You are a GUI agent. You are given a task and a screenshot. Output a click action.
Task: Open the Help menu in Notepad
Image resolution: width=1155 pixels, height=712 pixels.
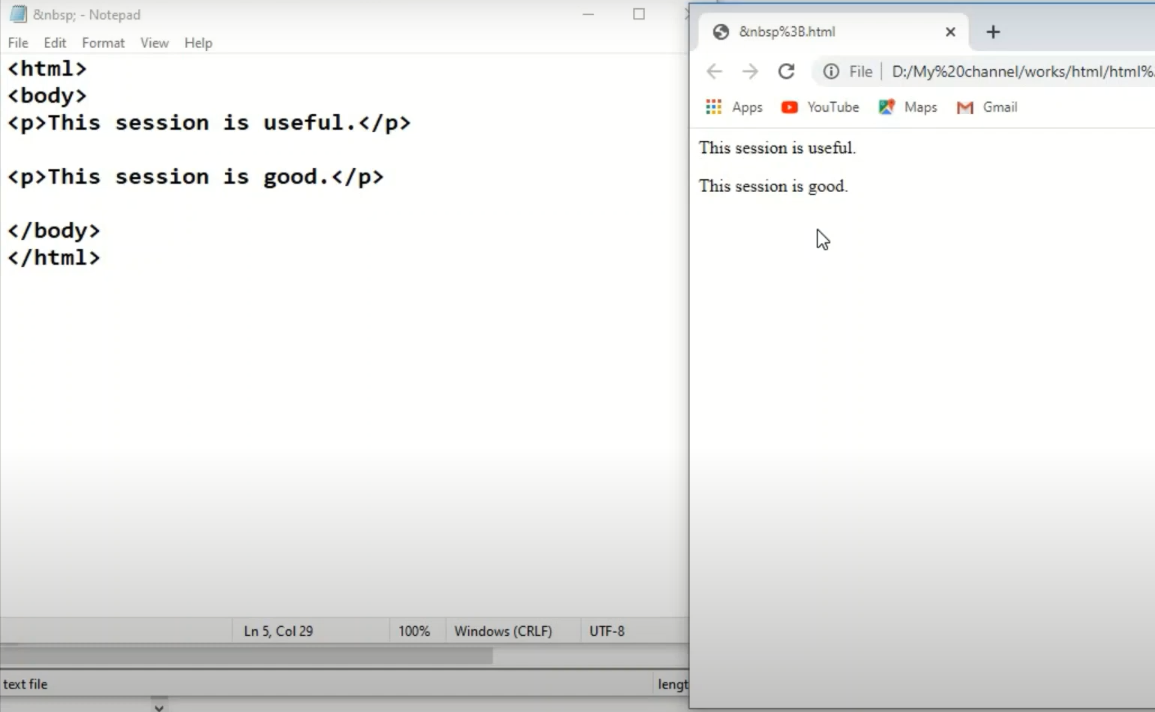click(x=198, y=43)
